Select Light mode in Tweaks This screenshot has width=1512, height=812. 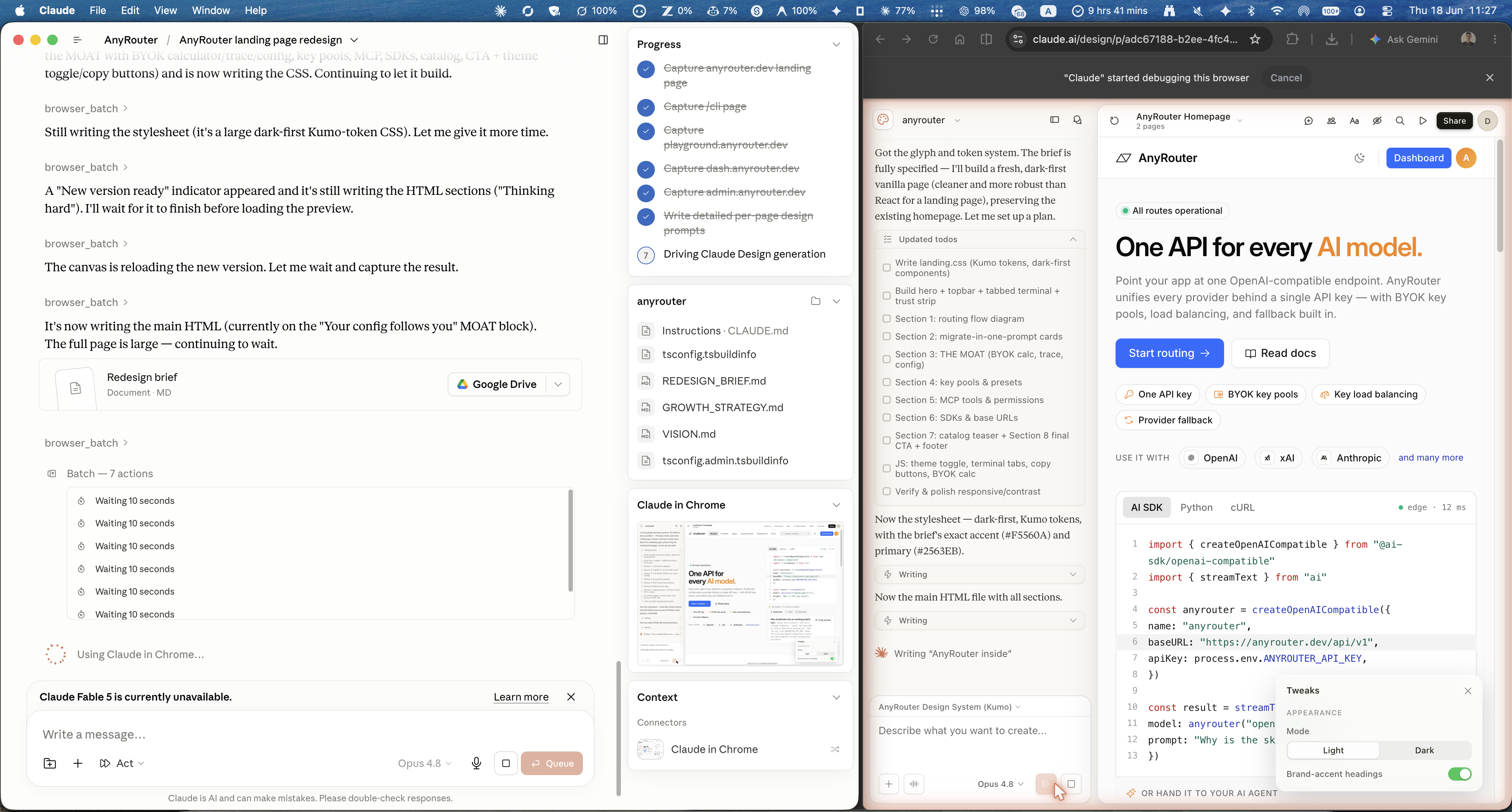tap(1333, 750)
